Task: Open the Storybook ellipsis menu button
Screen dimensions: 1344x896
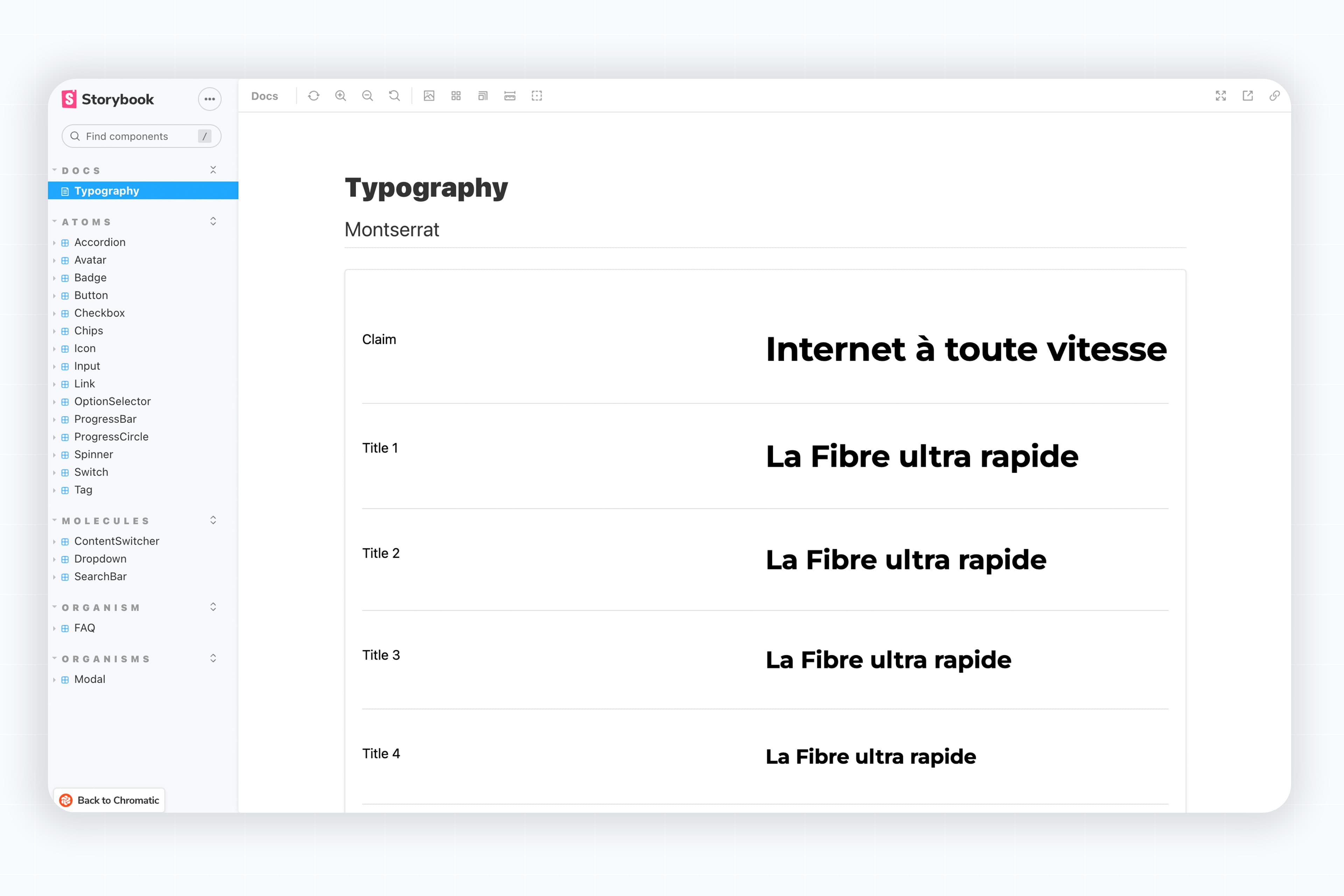Action: [210, 99]
